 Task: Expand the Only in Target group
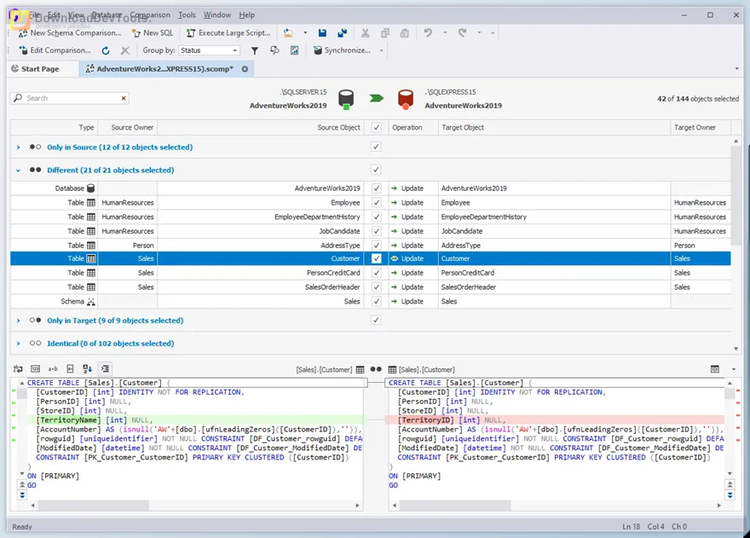click(x=18, y=320)
